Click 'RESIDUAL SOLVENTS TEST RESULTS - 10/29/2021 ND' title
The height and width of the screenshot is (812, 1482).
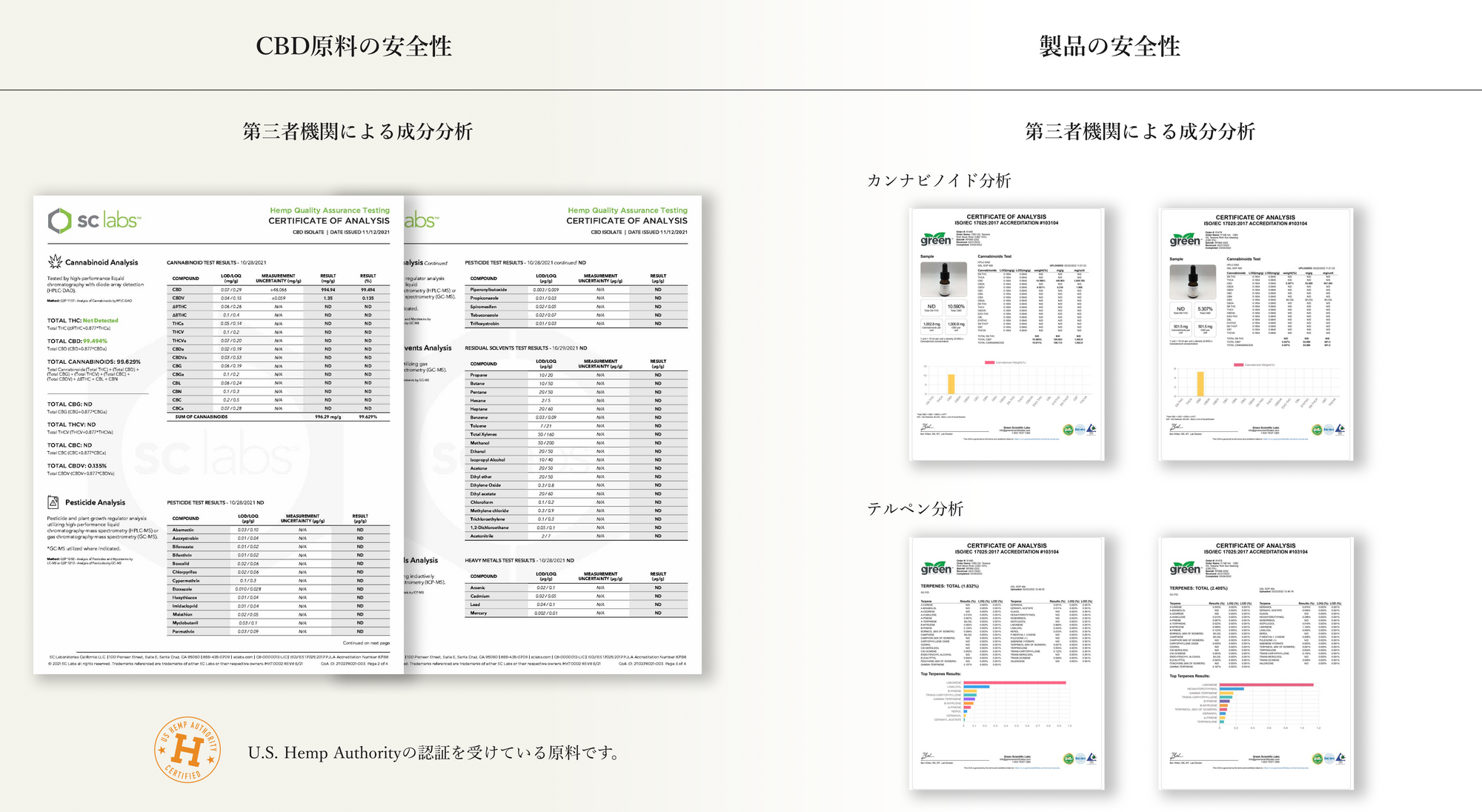[526, 348]
